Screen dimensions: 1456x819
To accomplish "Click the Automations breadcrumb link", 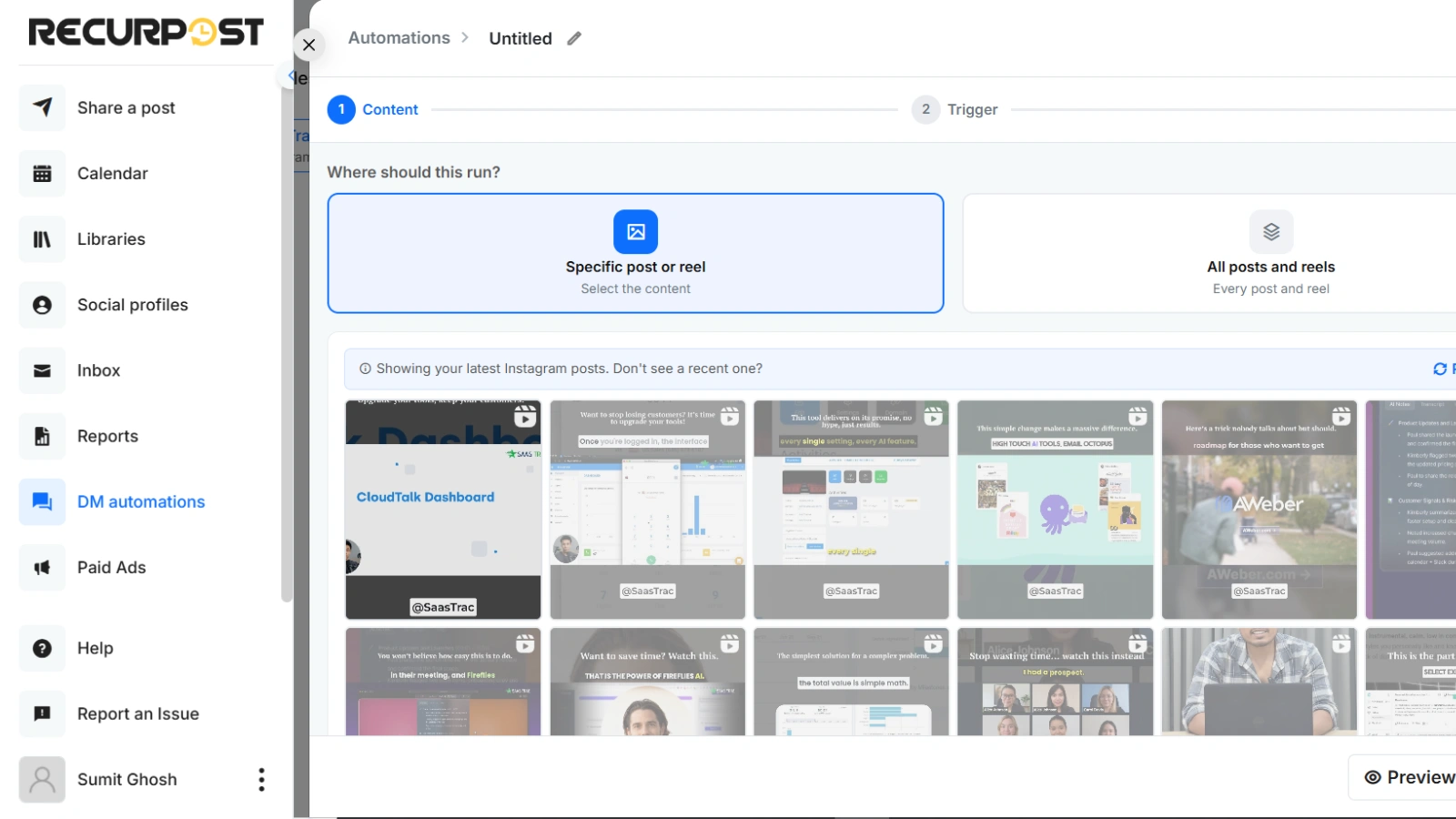I will [399, 37].
